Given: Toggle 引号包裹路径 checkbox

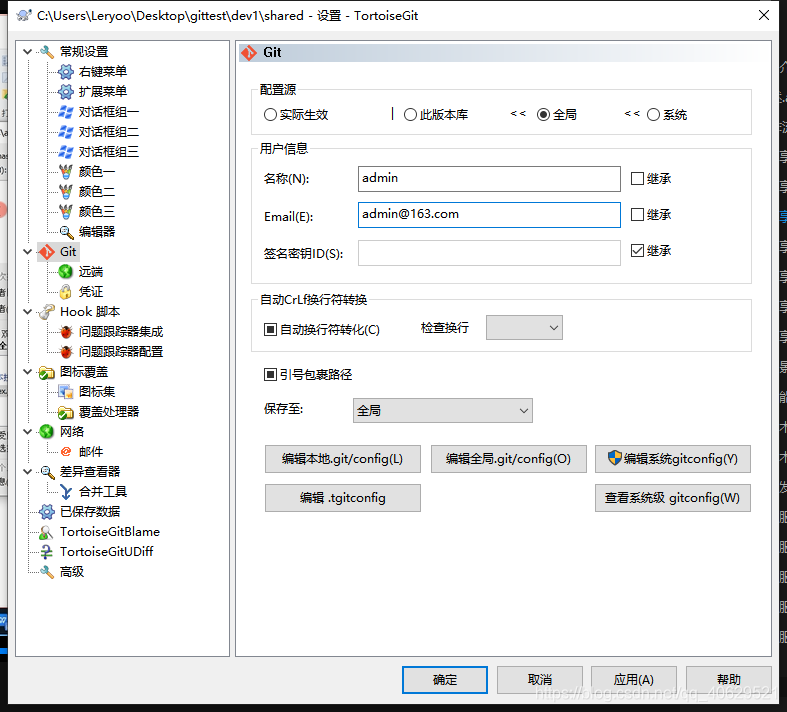Looking at the screenshot, I should pos(270,374).
